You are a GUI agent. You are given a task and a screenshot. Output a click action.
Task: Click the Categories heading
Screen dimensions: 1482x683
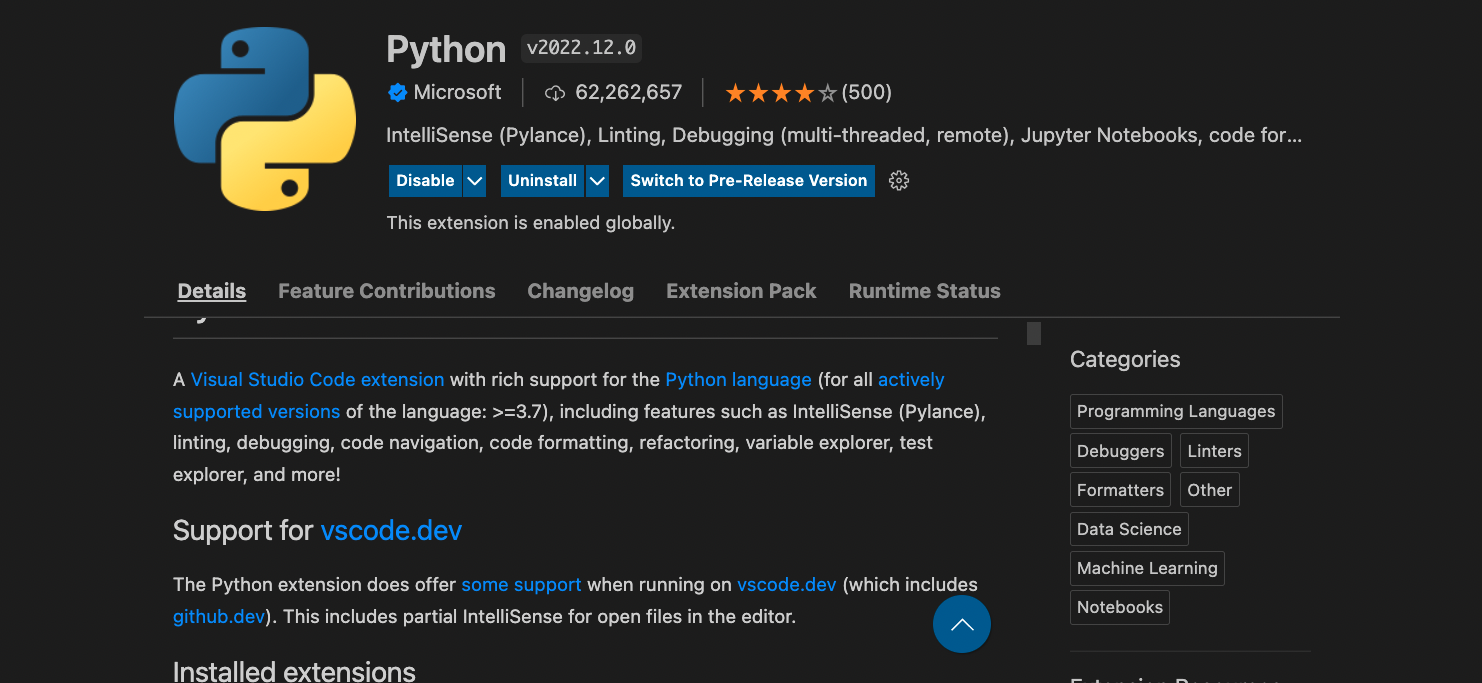(1125, 360)
